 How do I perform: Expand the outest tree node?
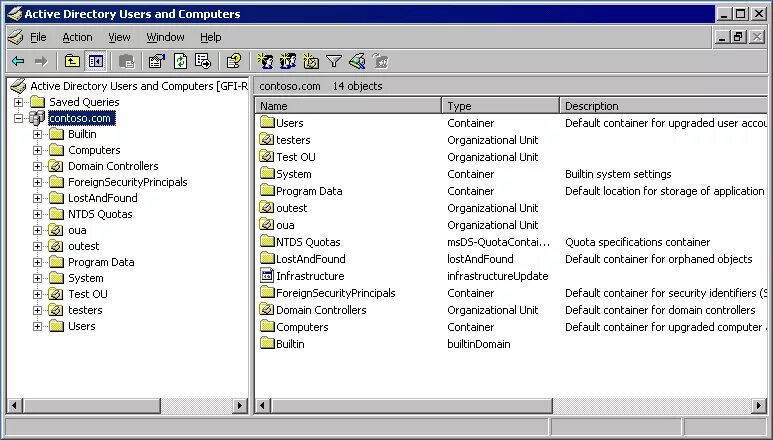point(37,246)
